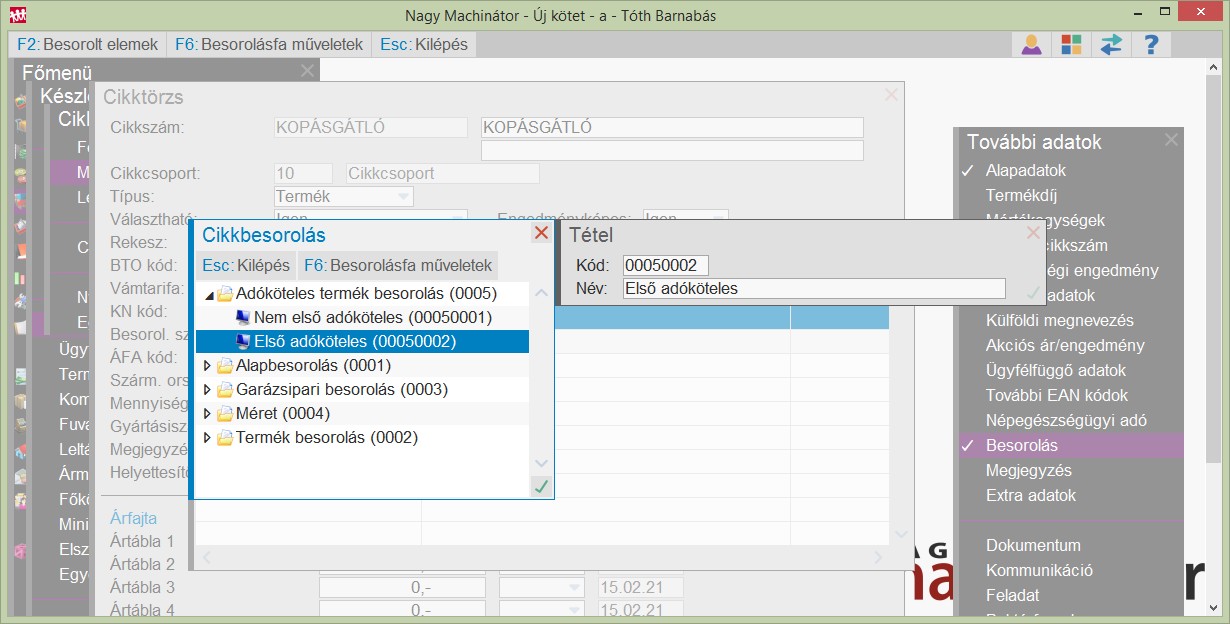
Task: Click F6 Besorolásfa műveletek in top bar
Action: click(268, 44)
